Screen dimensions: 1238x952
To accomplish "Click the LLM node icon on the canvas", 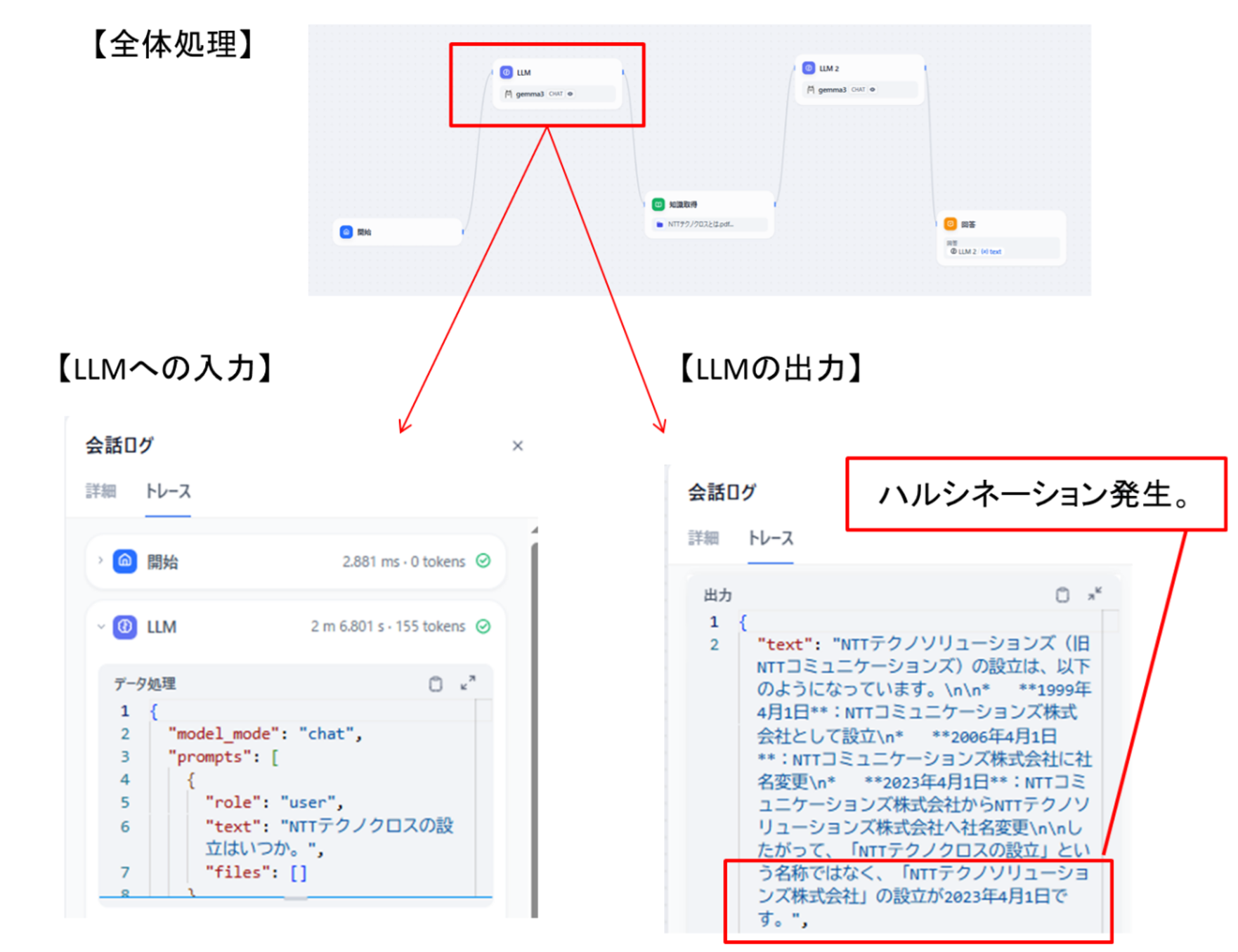I will [506, 72].
